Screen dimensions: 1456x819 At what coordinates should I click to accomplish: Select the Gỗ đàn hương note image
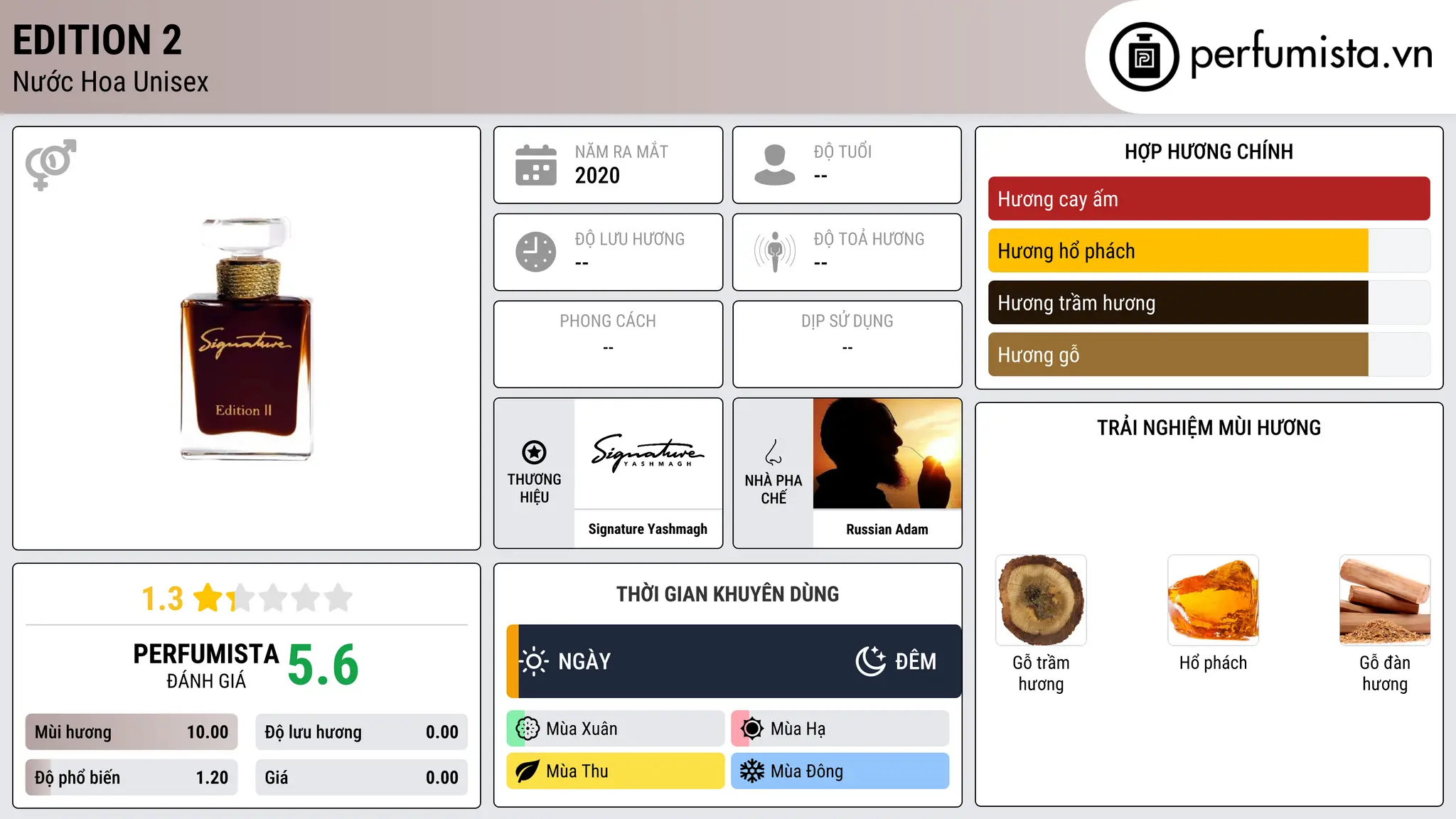point(1385,600)
